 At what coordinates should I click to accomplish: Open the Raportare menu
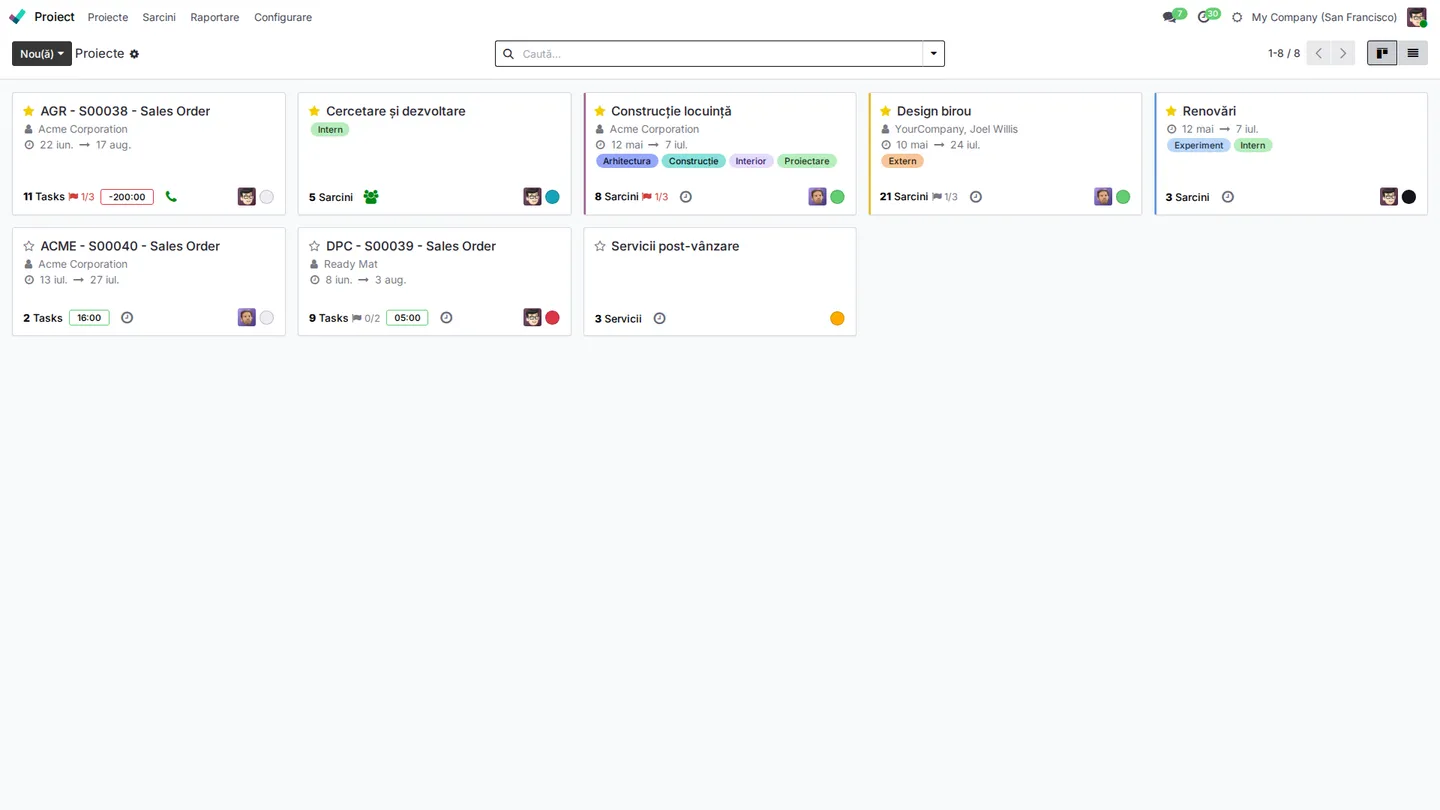coord(215,17)
